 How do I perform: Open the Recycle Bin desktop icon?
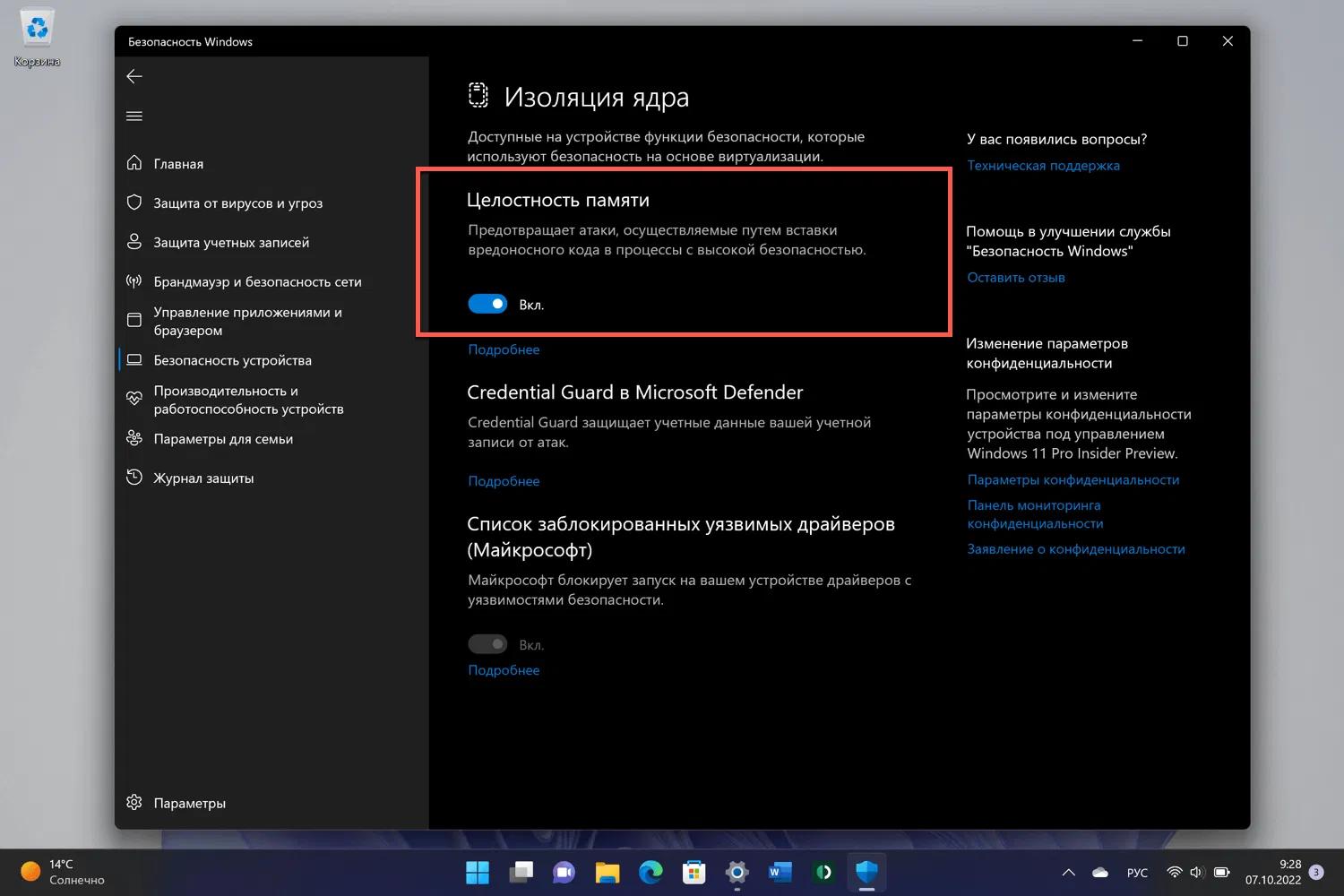pyautogui.click(x=37, y=38)
